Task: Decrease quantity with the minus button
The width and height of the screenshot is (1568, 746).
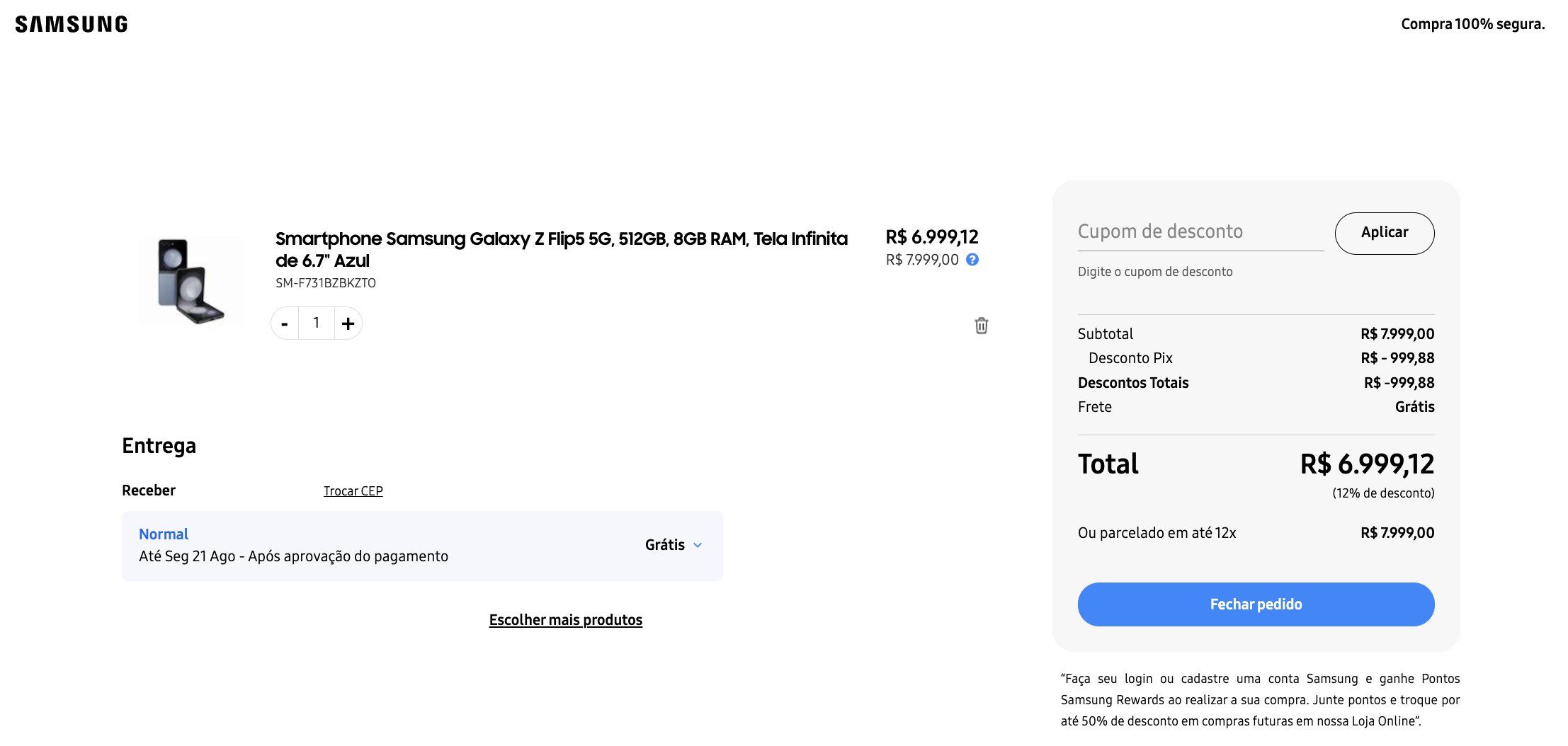Action: (x=285, y=323)
